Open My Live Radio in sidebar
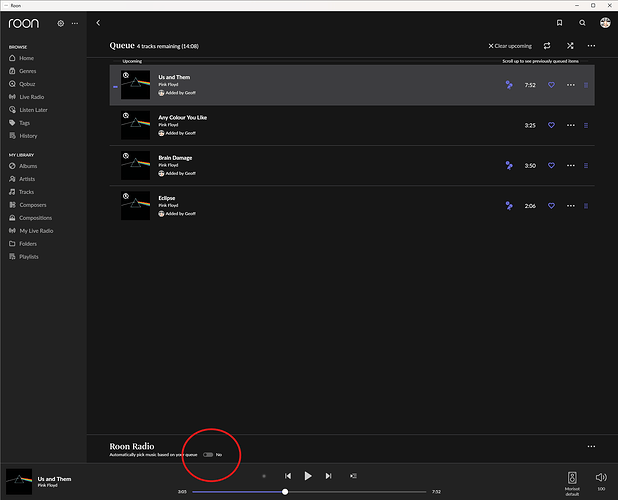This screenshot has height=500, width=618. pyautogui.click(x=31, y=231)
